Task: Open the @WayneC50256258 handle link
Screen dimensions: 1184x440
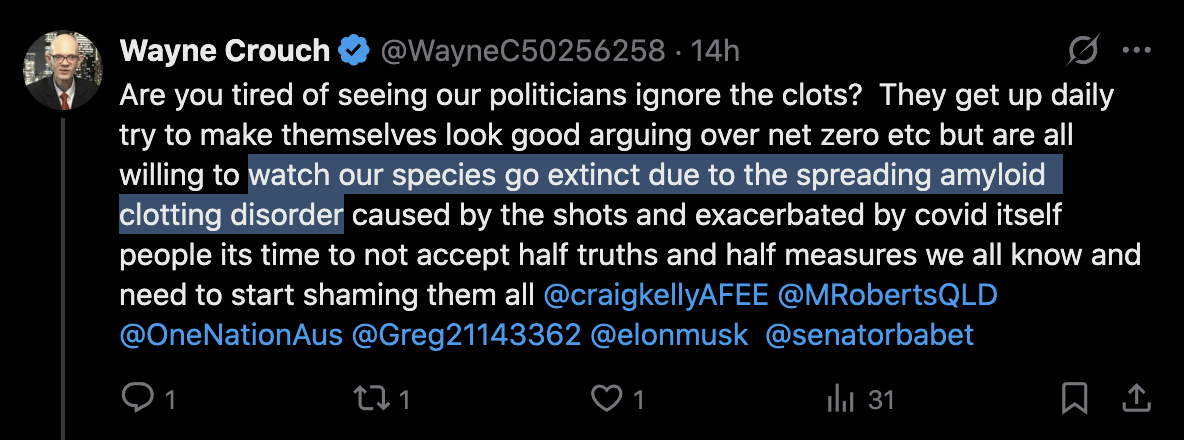Action: coord(520,50)
